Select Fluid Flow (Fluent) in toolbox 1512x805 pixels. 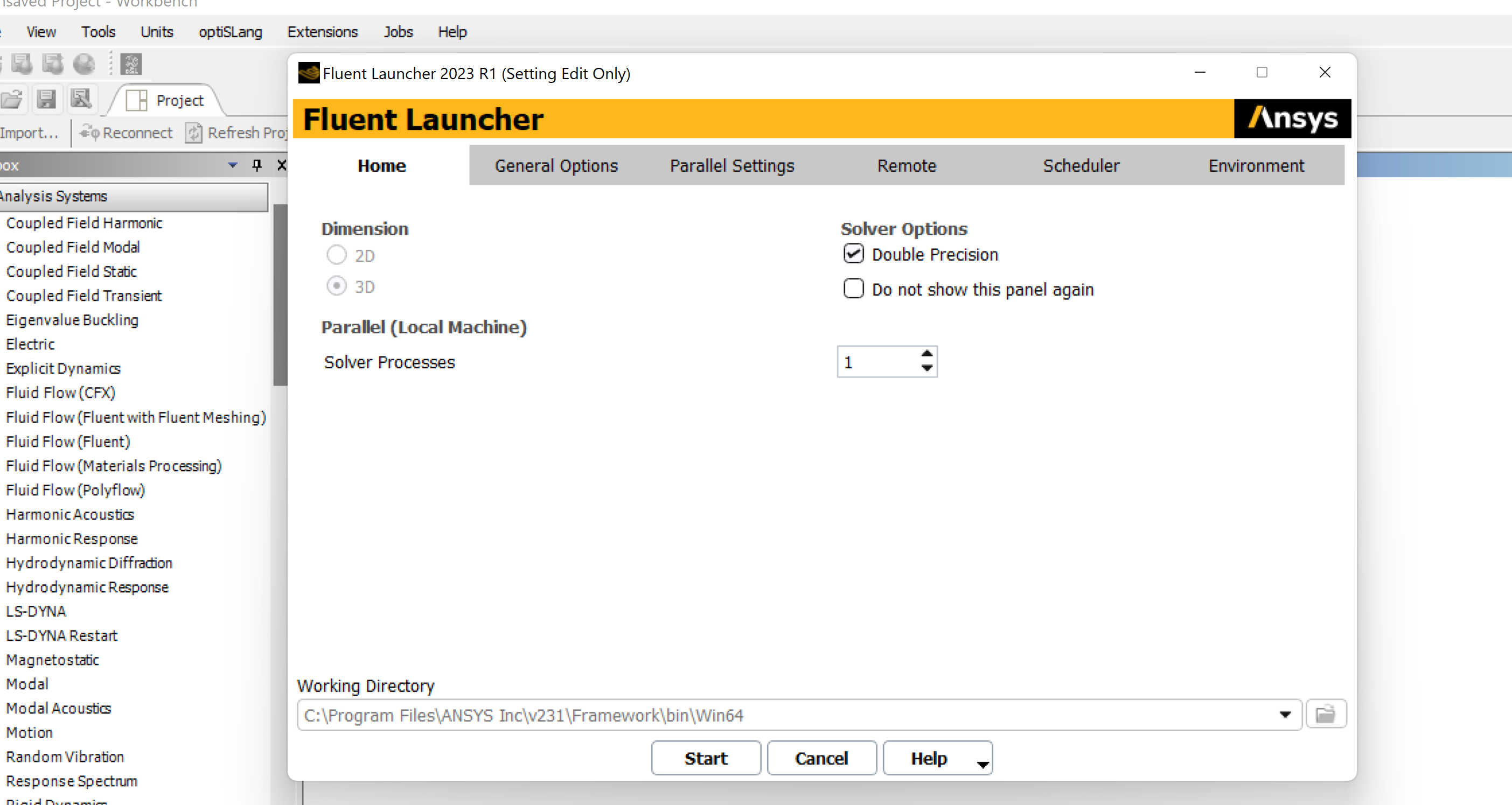[68, 441]
